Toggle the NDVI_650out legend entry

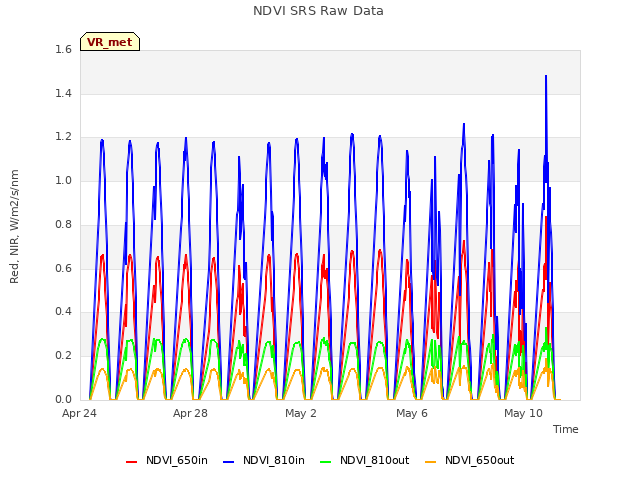click(x=469, y=461)
